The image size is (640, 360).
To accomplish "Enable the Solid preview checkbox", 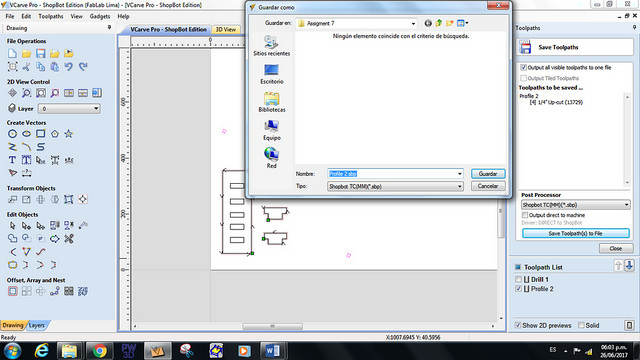I will click(x=581, y=325).
